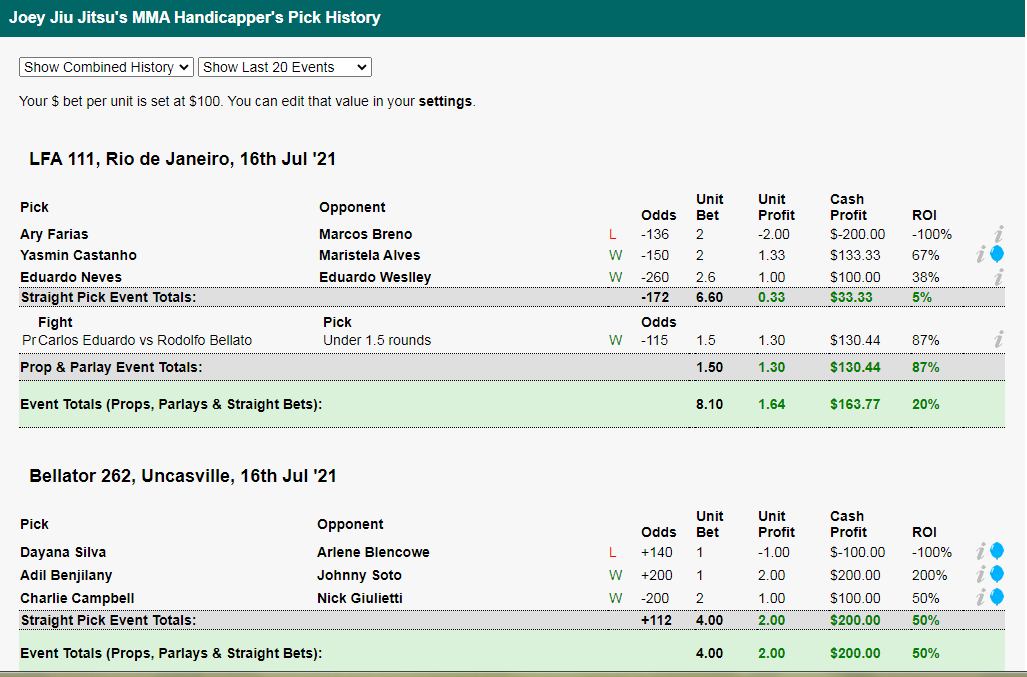Viewport: 1027px width, 677px height.
Task: Click the Marcos Breno opponent name
Action: (365, 234)
